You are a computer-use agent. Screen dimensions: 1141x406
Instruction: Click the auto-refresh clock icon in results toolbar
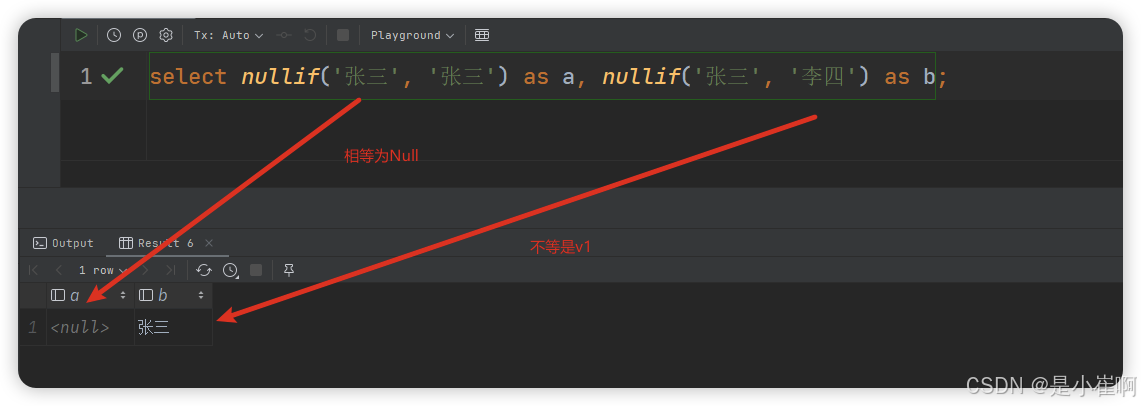[230, 270]
